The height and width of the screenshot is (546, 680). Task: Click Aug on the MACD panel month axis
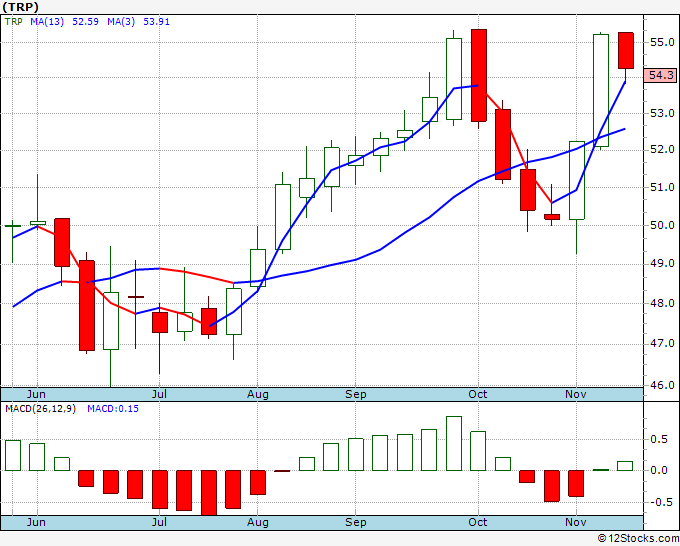258,522
